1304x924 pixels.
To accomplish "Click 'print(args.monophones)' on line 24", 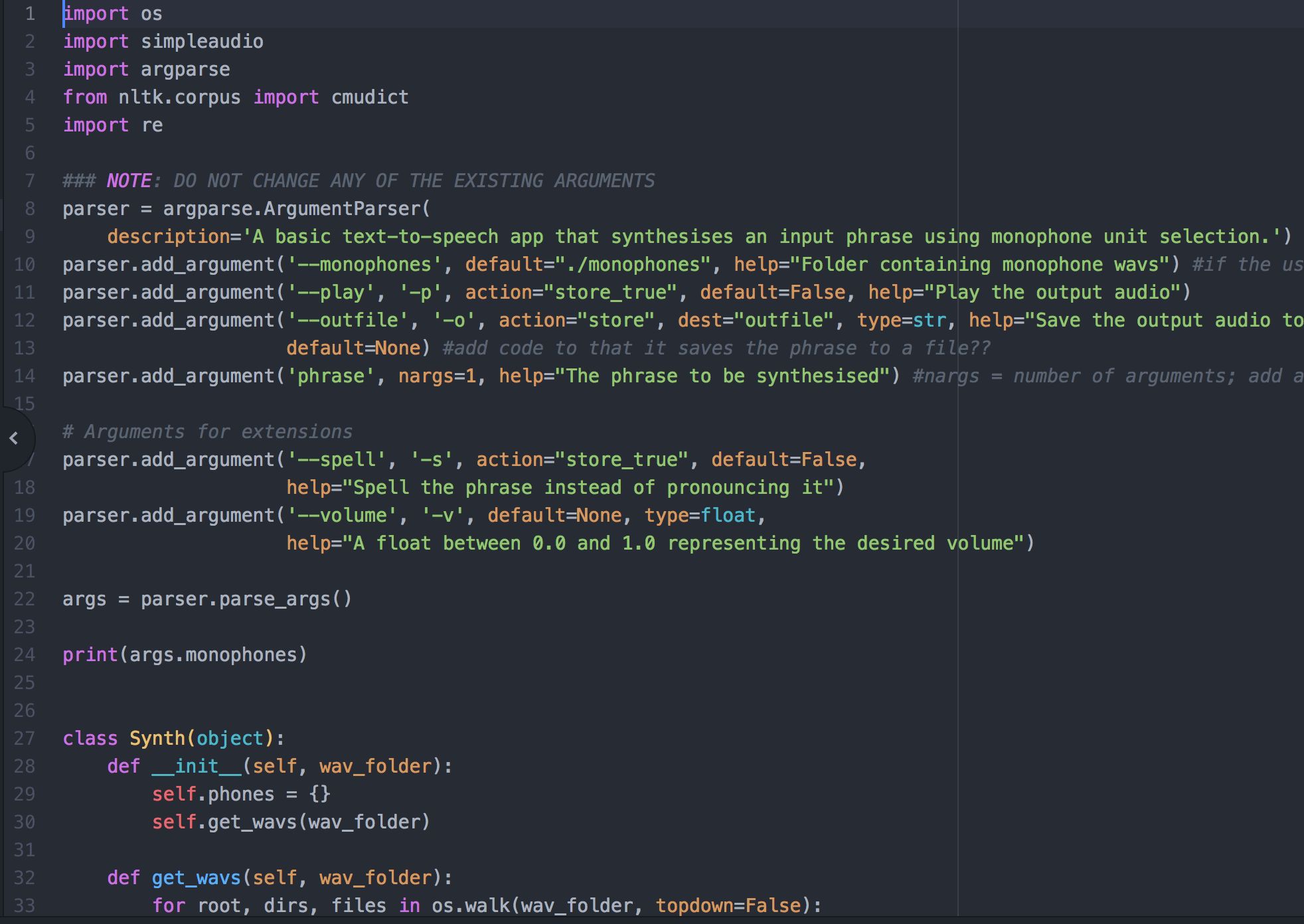I will 185,655.
